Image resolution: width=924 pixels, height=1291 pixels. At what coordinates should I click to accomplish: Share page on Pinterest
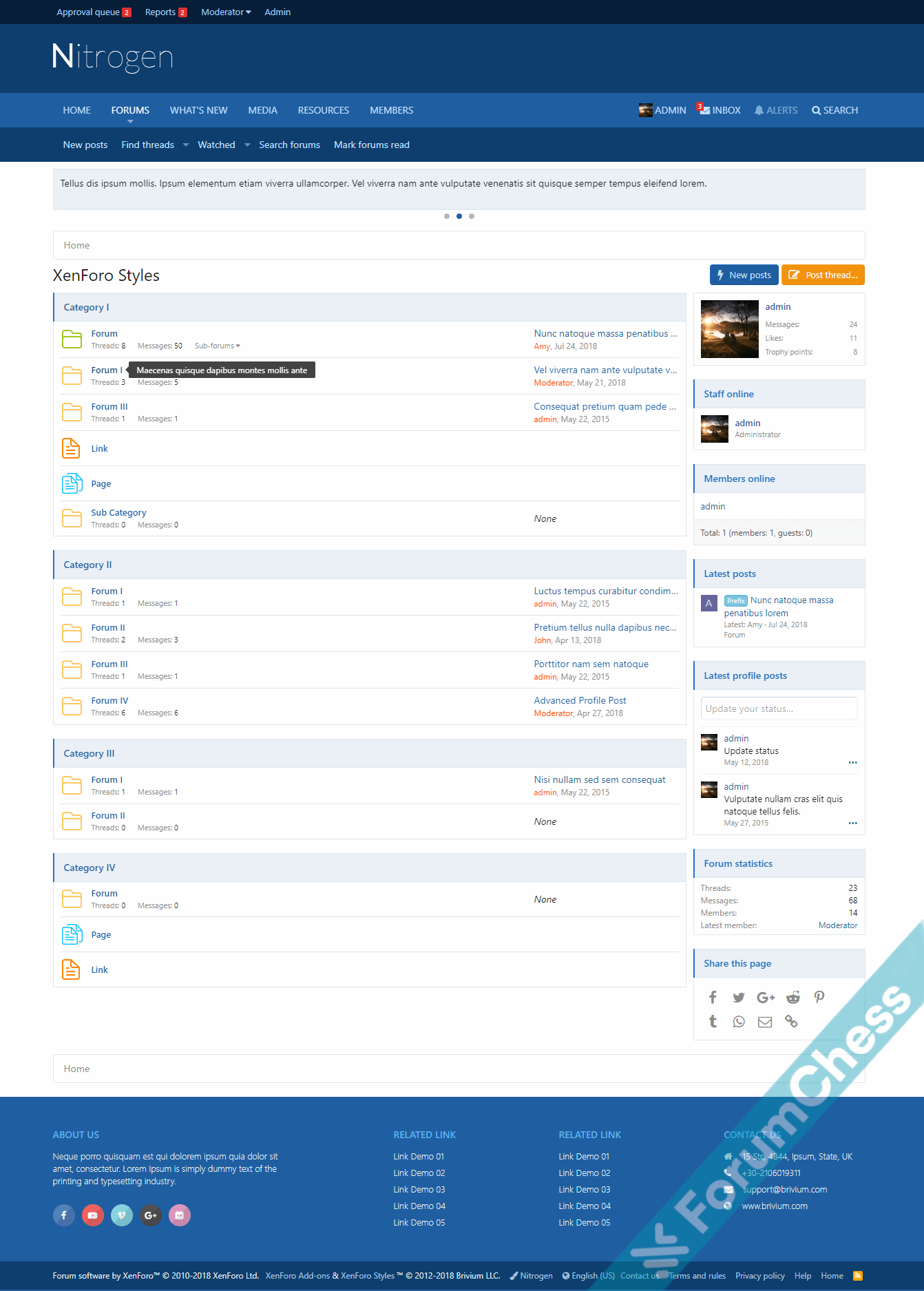click(x=819, y=997)
